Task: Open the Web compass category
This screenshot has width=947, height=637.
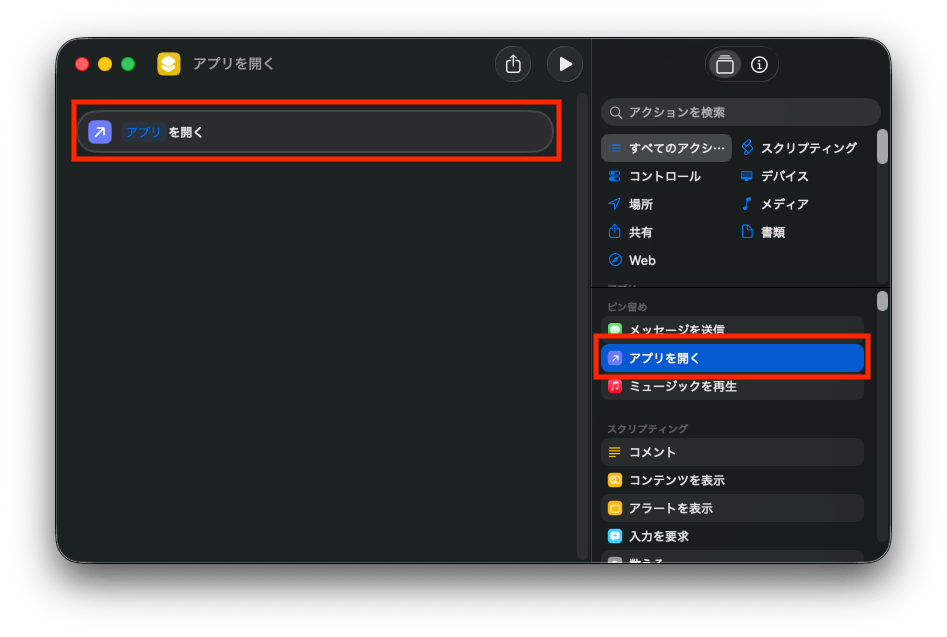Action: point(632,260)
